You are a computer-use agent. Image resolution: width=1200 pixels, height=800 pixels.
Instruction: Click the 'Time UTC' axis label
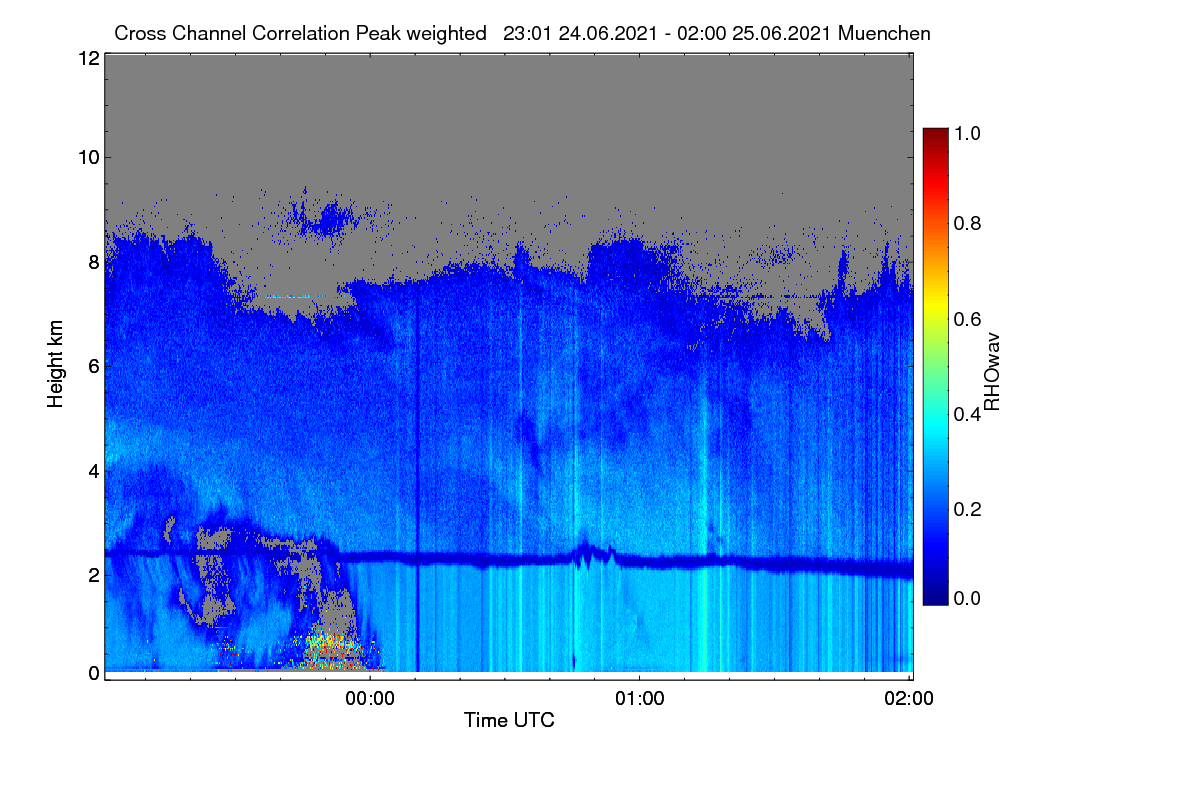[509, 720]
